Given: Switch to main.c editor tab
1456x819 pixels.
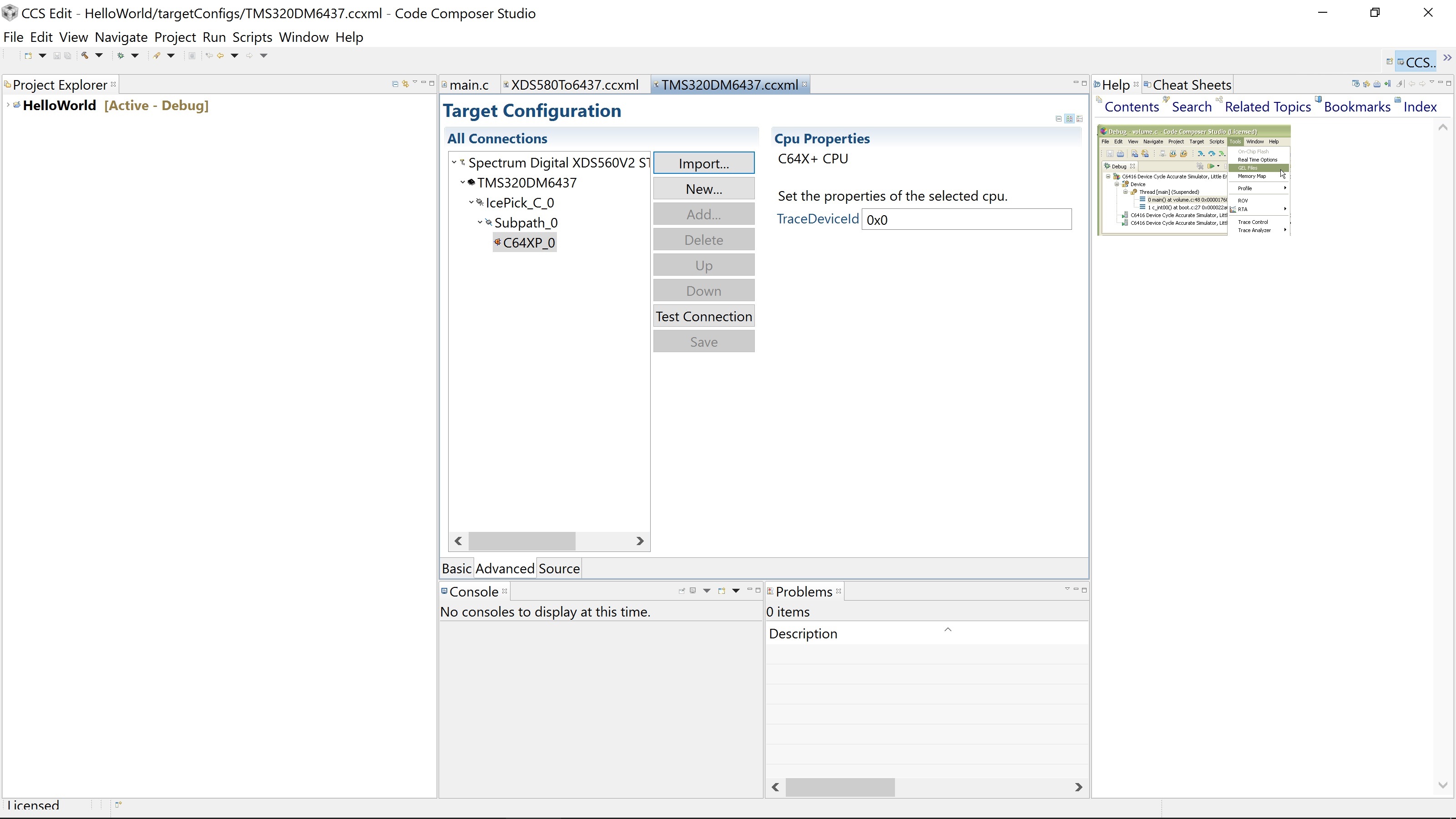Looking at the screenshot, I should [x=469, y=85].
